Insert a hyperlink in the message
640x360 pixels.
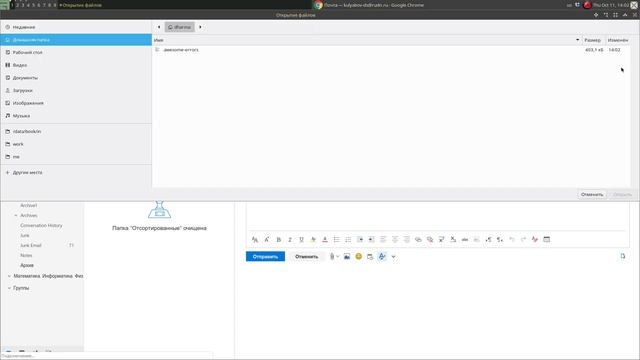pyautogui.click(x=418, y=240)
